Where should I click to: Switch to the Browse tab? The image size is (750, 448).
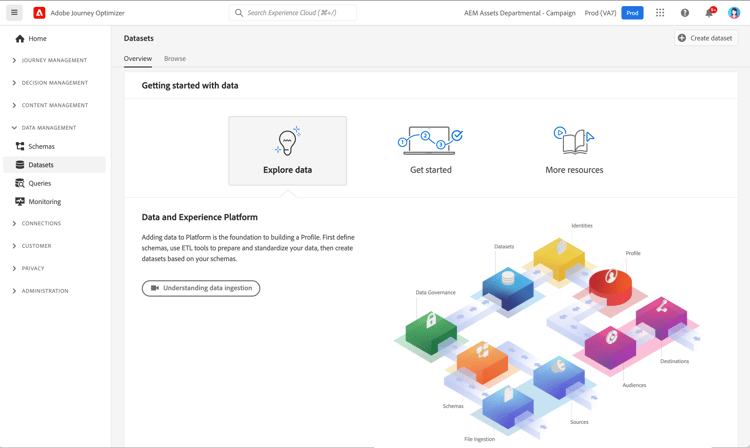[175, 58]
